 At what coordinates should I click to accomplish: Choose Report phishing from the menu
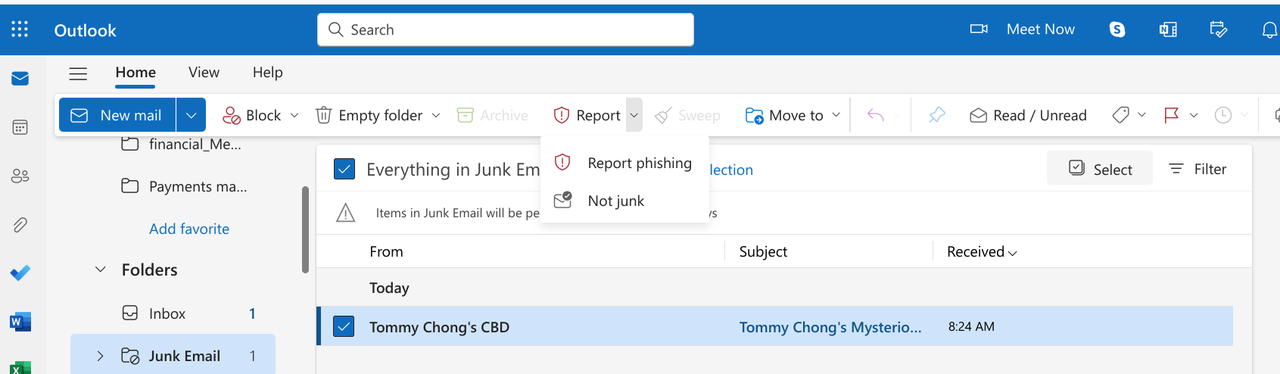(624, 163)
